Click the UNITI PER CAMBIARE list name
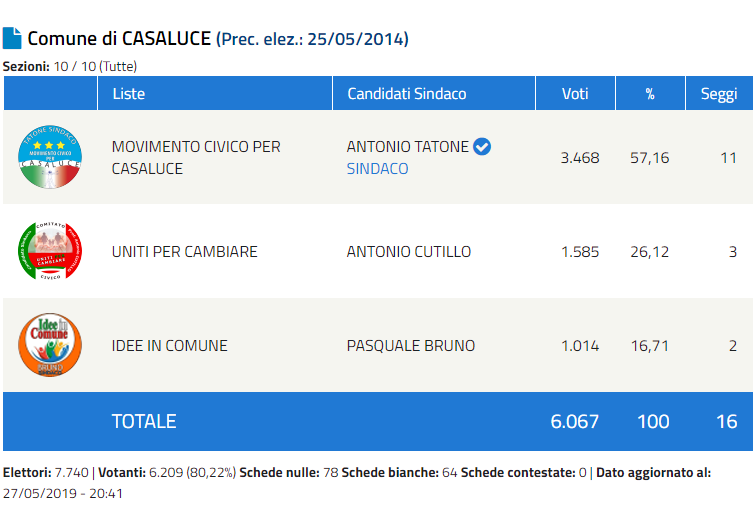 (x=184, y=251)
